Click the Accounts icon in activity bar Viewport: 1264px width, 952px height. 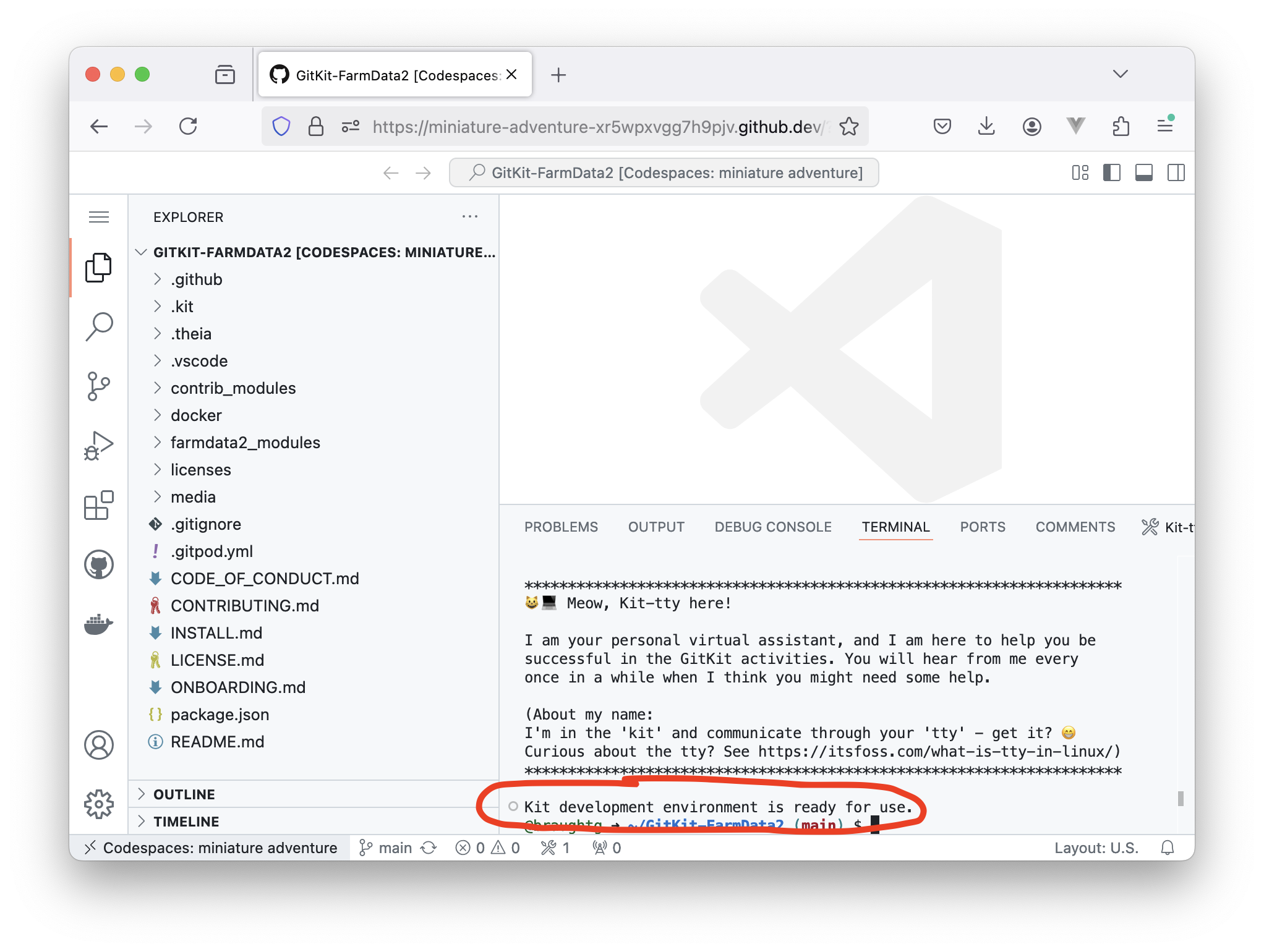pyautogui.click(x=99, y=744)
